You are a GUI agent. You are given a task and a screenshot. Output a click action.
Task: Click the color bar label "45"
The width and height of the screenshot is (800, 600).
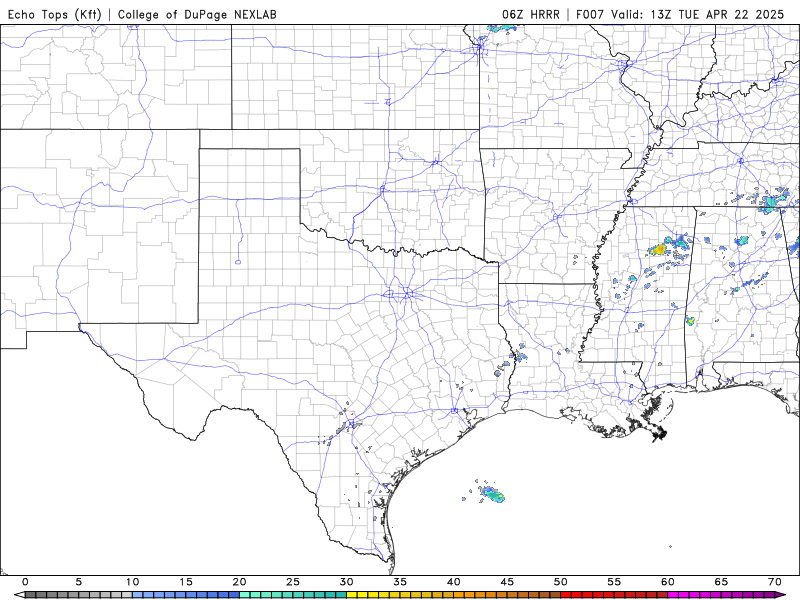point(507,582)
